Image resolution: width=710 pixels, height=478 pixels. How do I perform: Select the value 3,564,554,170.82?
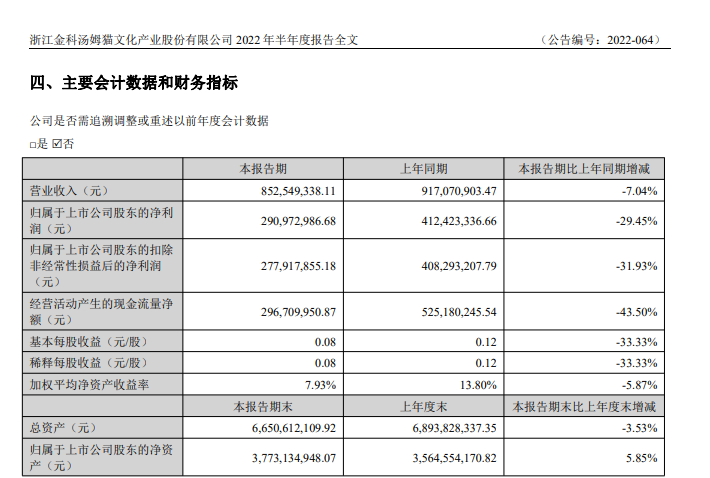click(455, 458)
